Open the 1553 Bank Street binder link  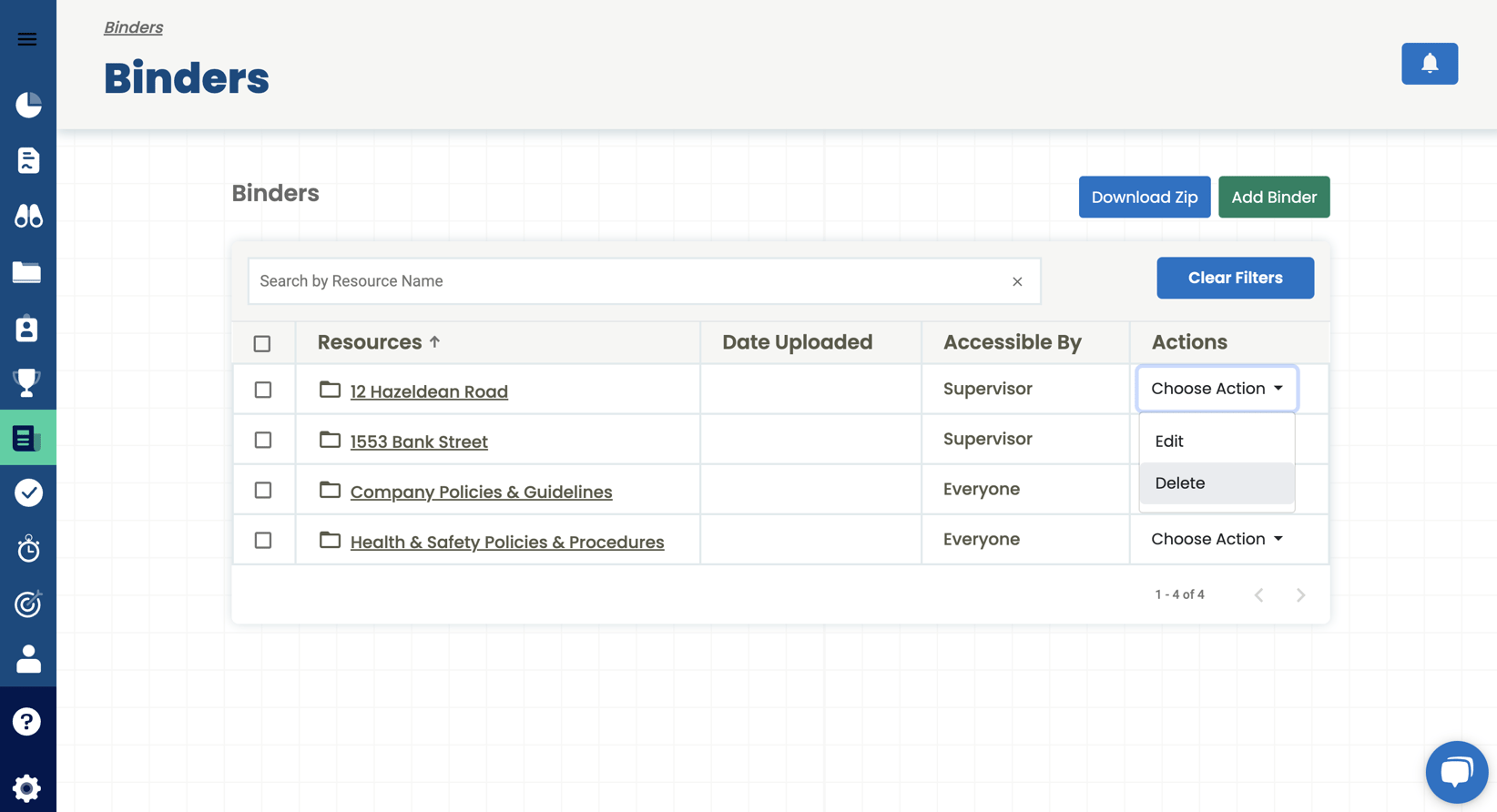pos(419,442)
